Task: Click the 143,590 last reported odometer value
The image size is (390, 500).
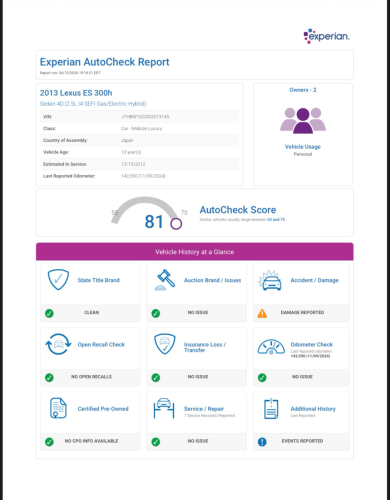Action: 143,176
